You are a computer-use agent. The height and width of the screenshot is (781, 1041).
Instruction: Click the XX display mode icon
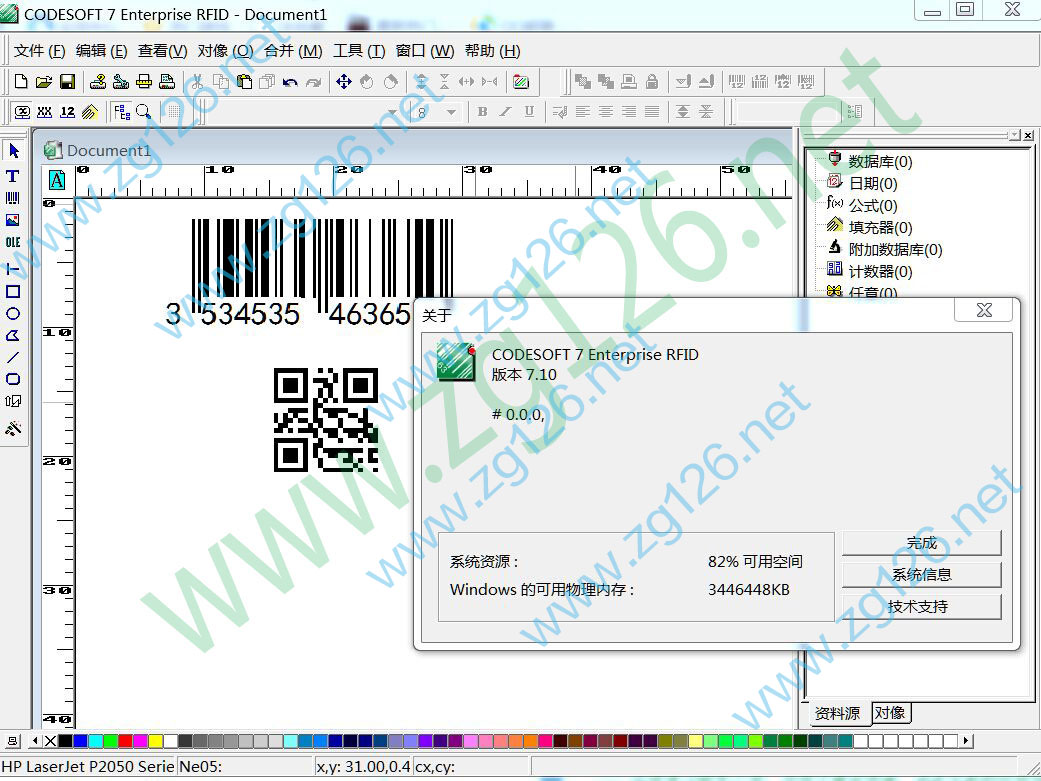point(44,112)
